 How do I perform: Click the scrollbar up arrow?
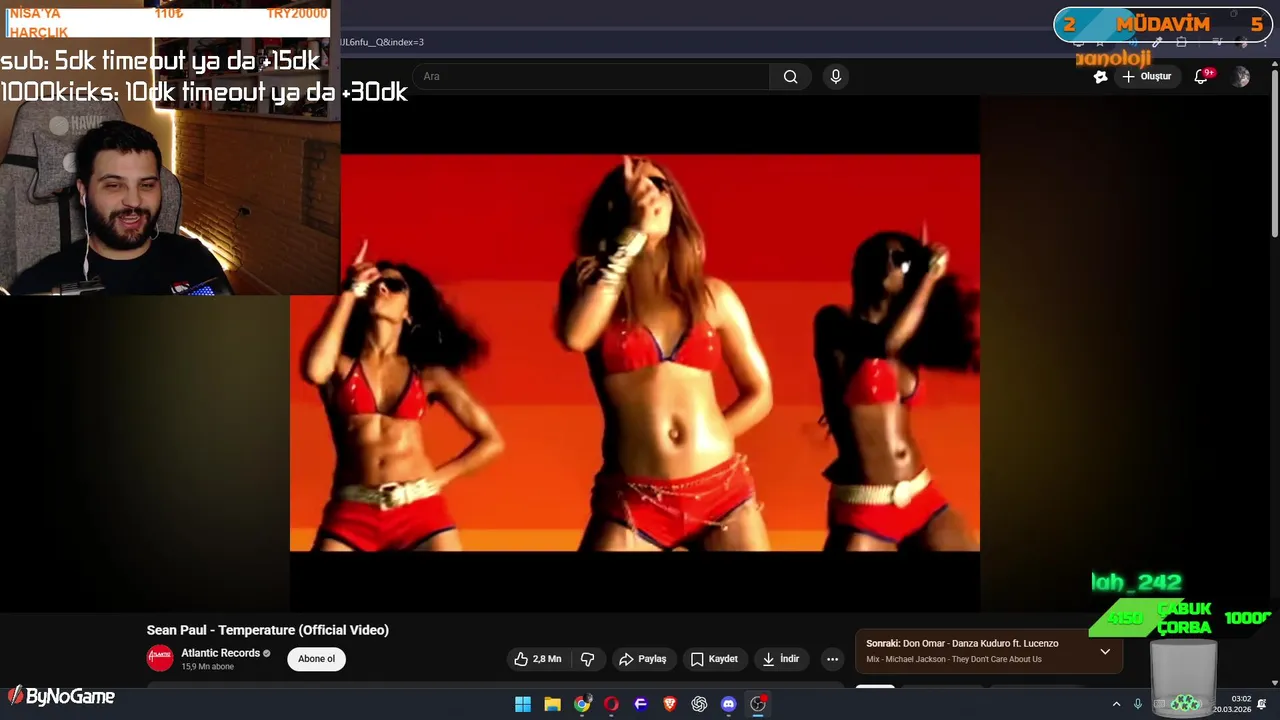tap(1274, 65)
